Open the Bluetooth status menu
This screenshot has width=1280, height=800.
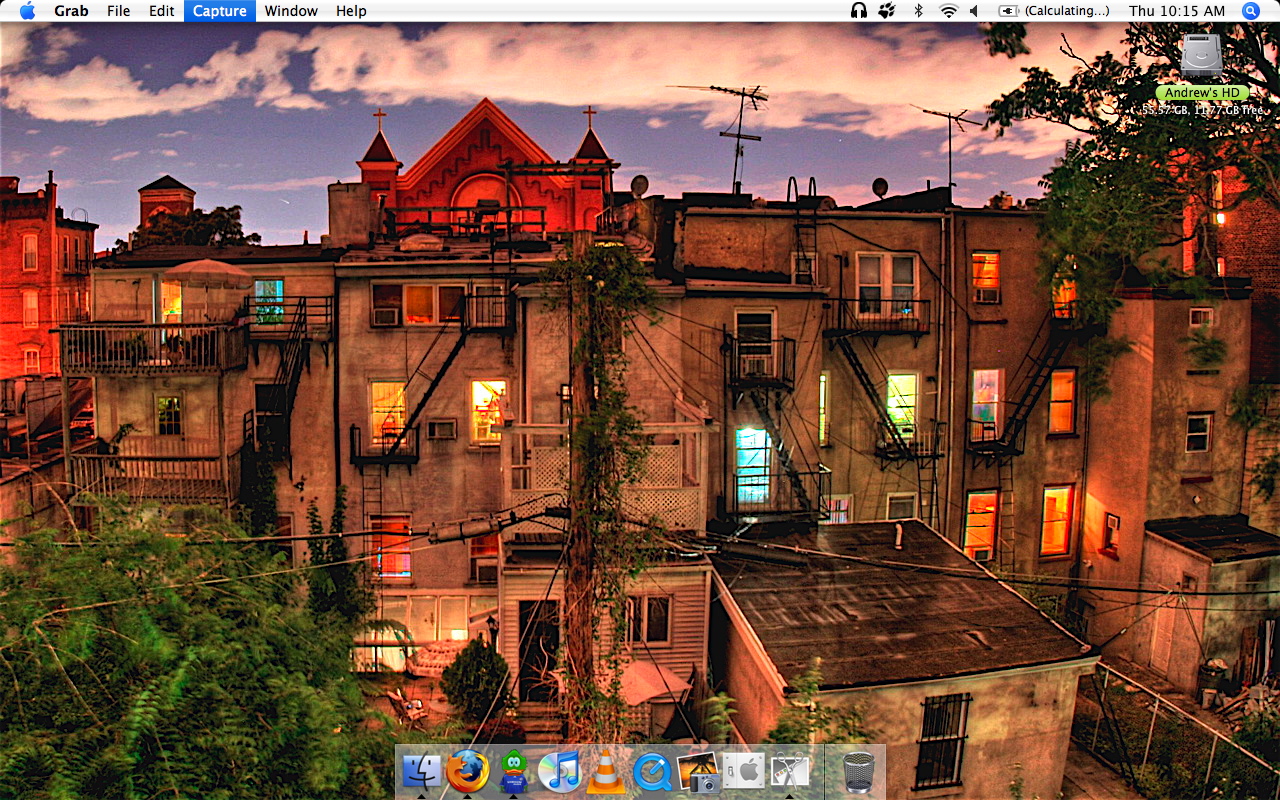coord(918,11)
